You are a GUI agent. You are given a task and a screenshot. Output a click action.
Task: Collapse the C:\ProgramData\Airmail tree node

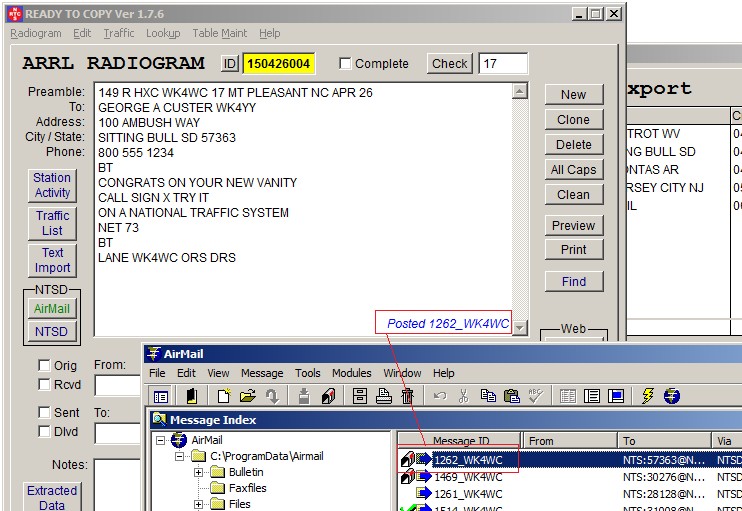click(179, 457)
